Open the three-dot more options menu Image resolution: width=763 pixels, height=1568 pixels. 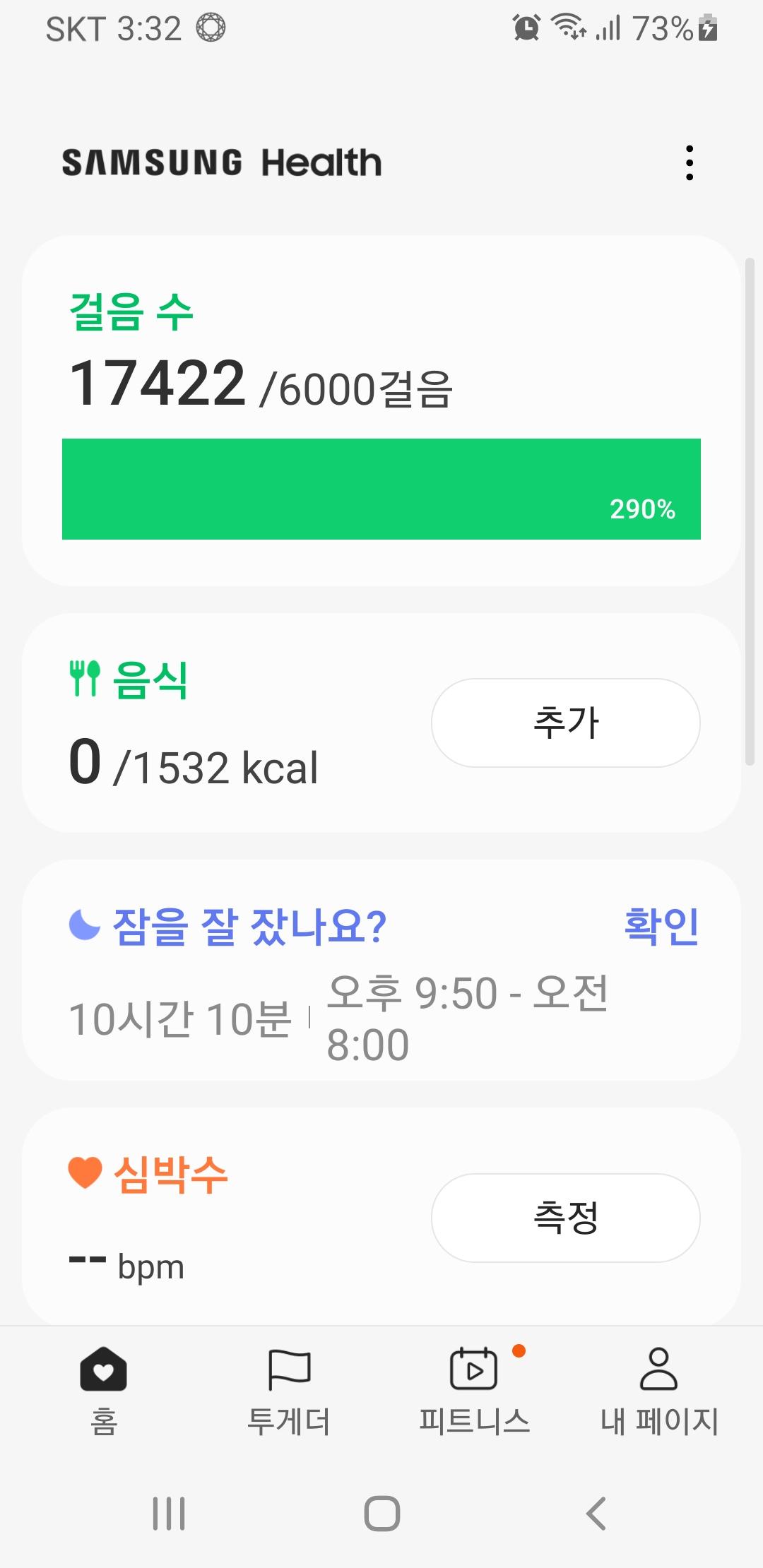pyautogui.click(x=690, y=163)
